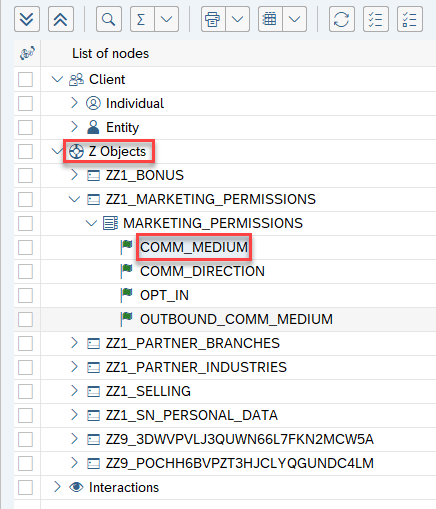Click the last toolbar deselect-all icon

tap(410, 19)
